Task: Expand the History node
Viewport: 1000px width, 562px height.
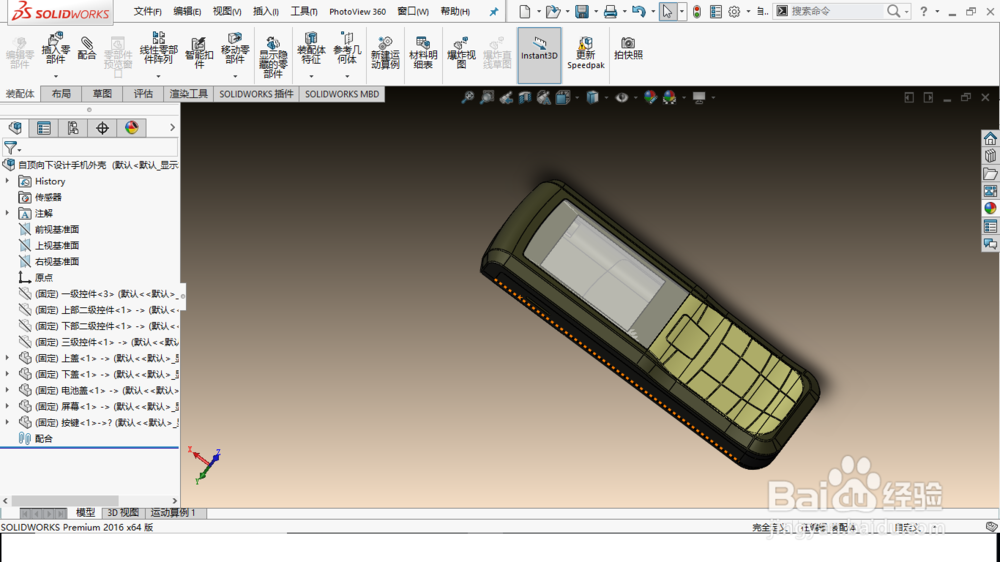Action: (8, 181)
